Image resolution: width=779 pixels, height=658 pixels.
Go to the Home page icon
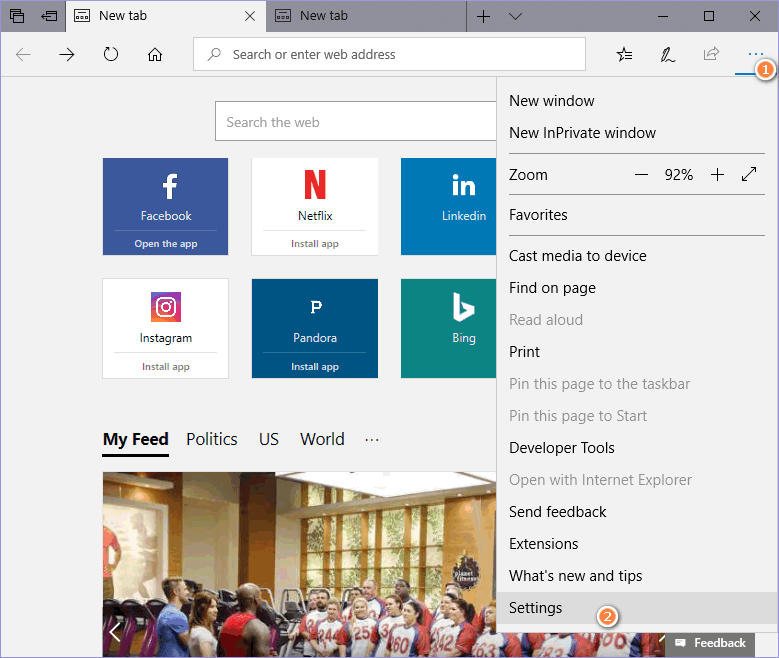pyautogui.click(x=155, y=54)
